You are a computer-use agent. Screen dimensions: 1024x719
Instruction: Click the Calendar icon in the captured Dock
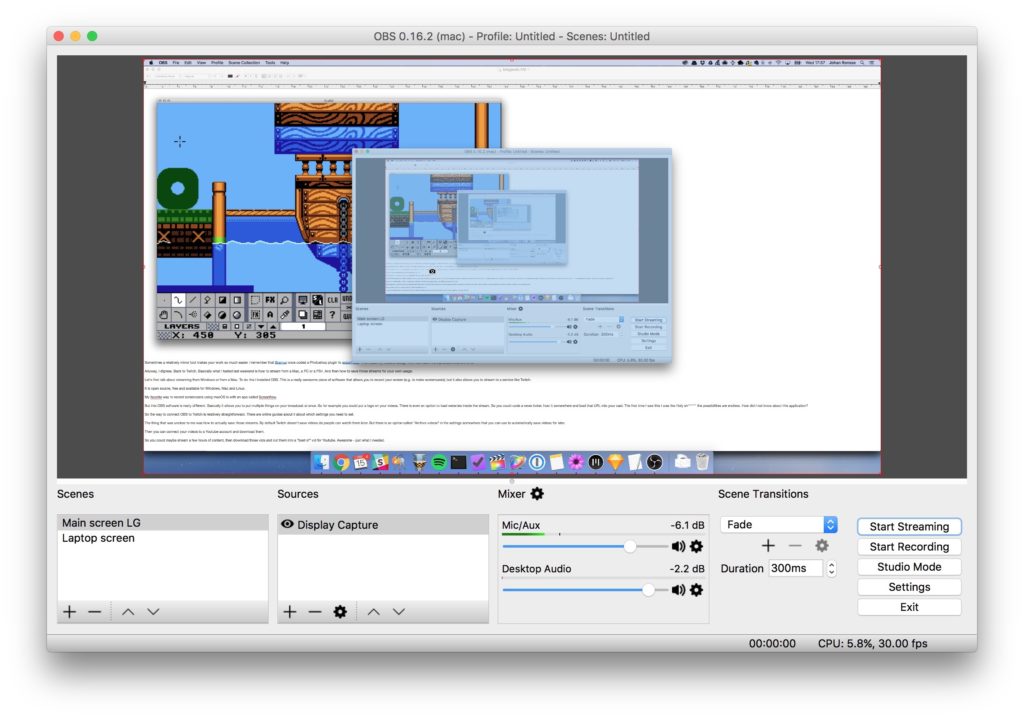click(x=360, y=462)
